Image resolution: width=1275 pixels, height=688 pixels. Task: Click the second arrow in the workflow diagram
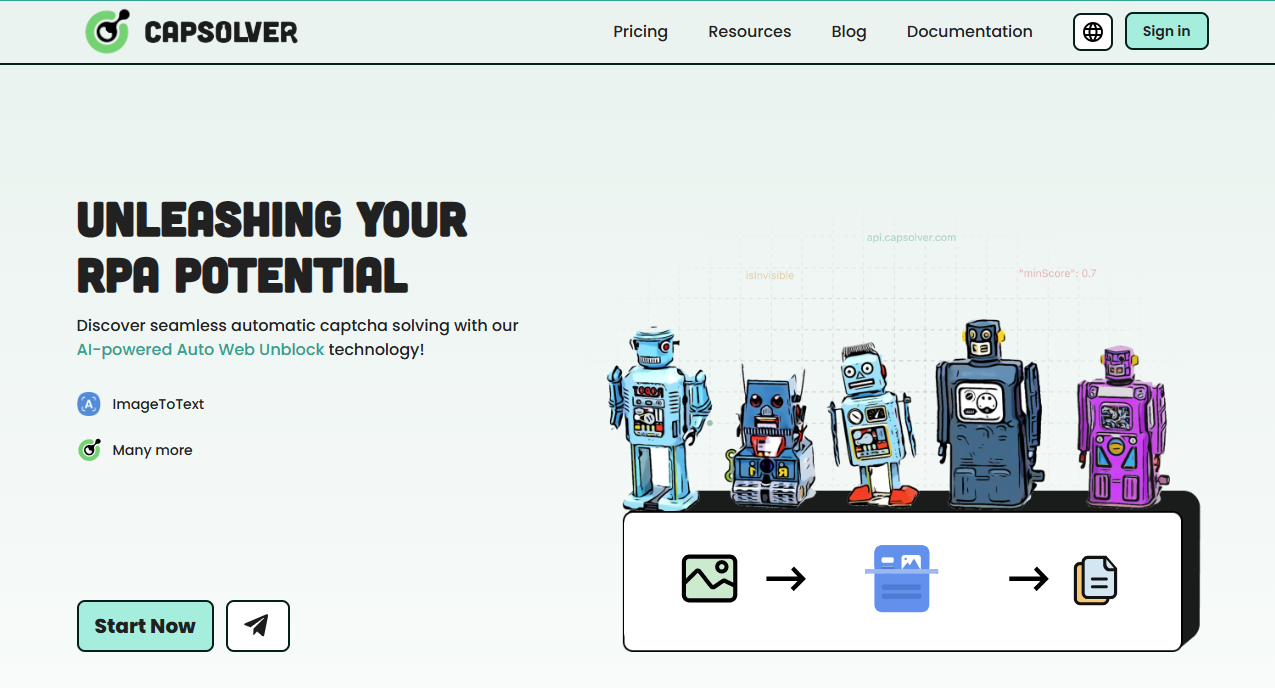[x=1028, y=578]
